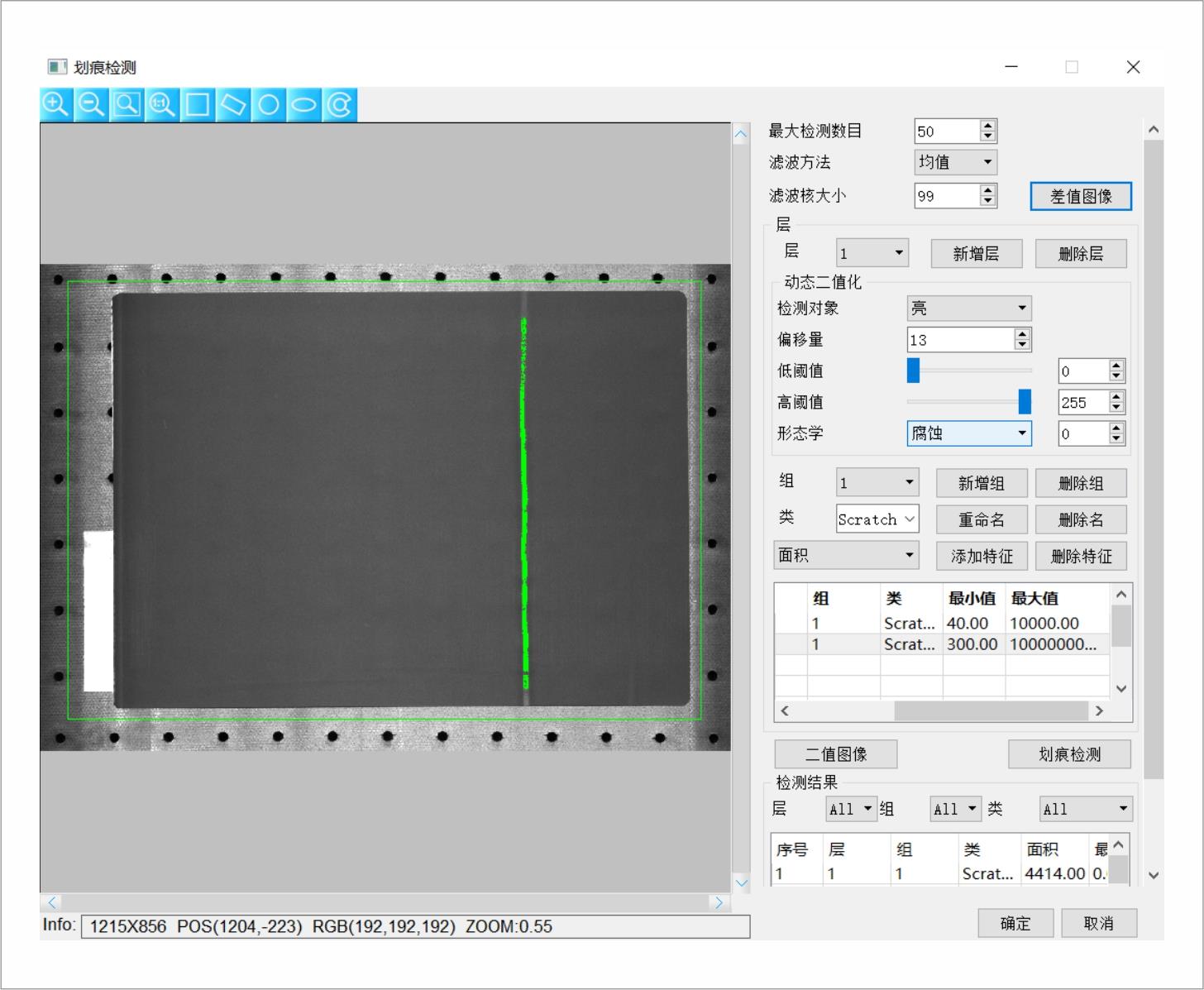Image resolution: width=1204 pixels, height=990 pixels.
Task: Select the fit-to-window zoom icon
Action: click(x=127, y=105)
